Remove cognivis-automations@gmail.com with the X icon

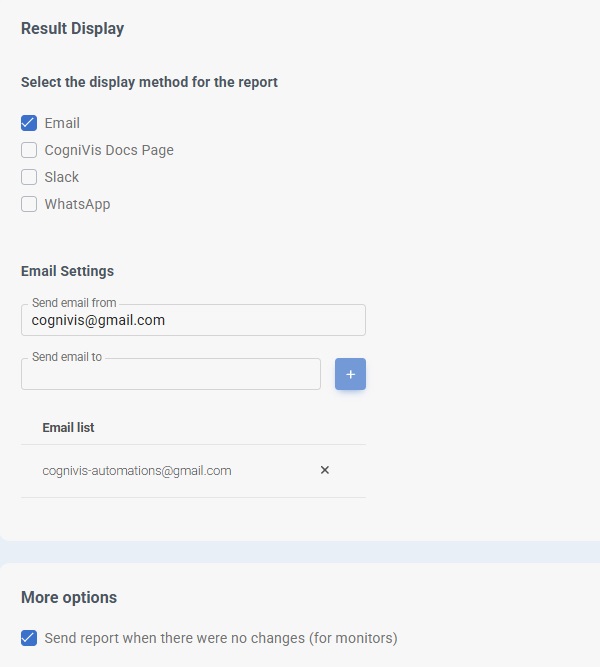(x=325, y=470)
